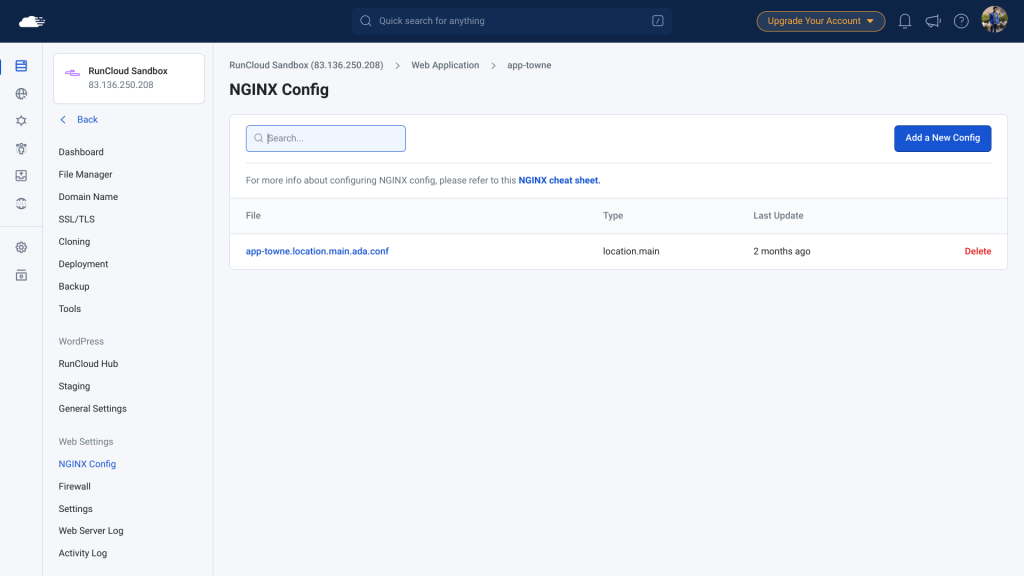
Task: Click RunCloud Sandbox breadcrumb link
Action: 306,65
